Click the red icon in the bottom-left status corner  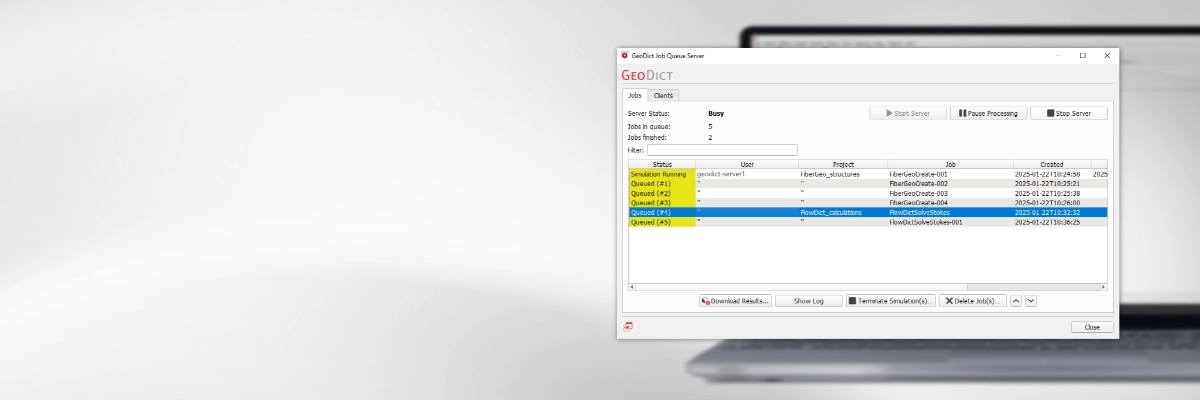click(628, 326)
